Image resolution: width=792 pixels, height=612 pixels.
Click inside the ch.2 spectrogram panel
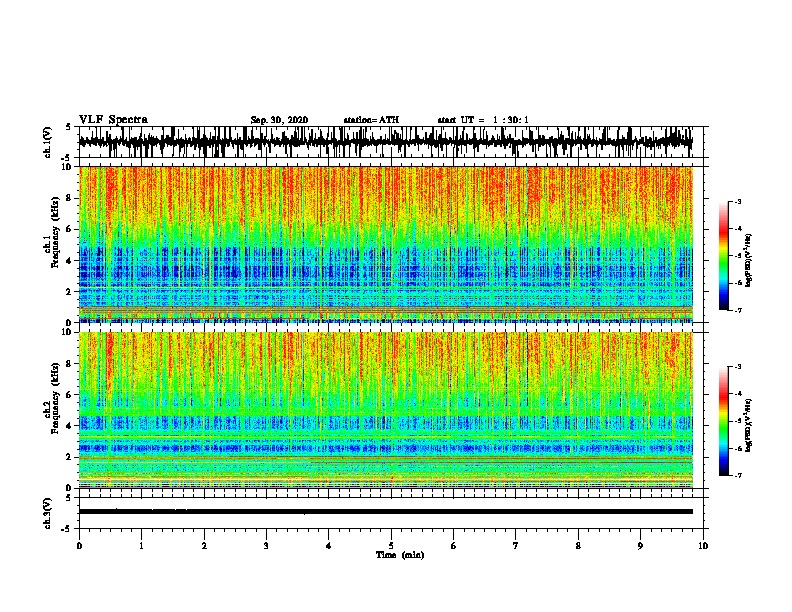point(385,410)
